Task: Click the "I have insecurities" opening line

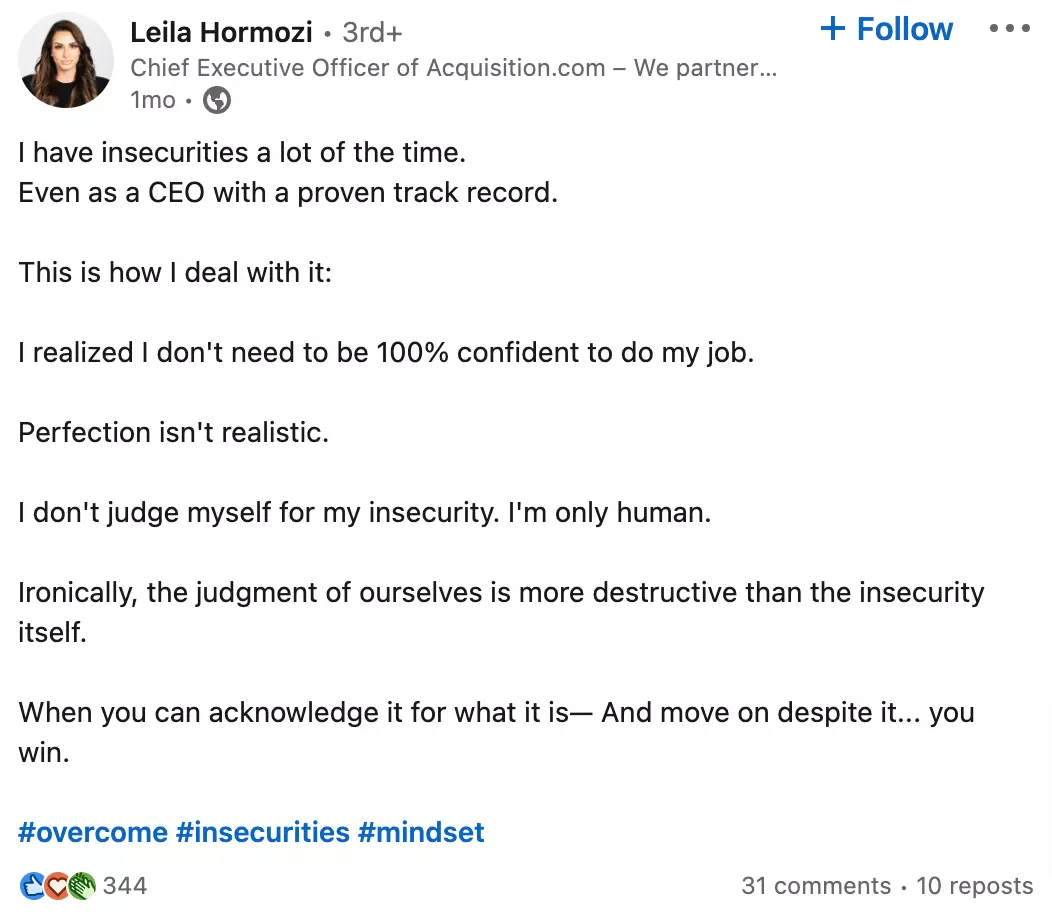Action: point(242,152)
